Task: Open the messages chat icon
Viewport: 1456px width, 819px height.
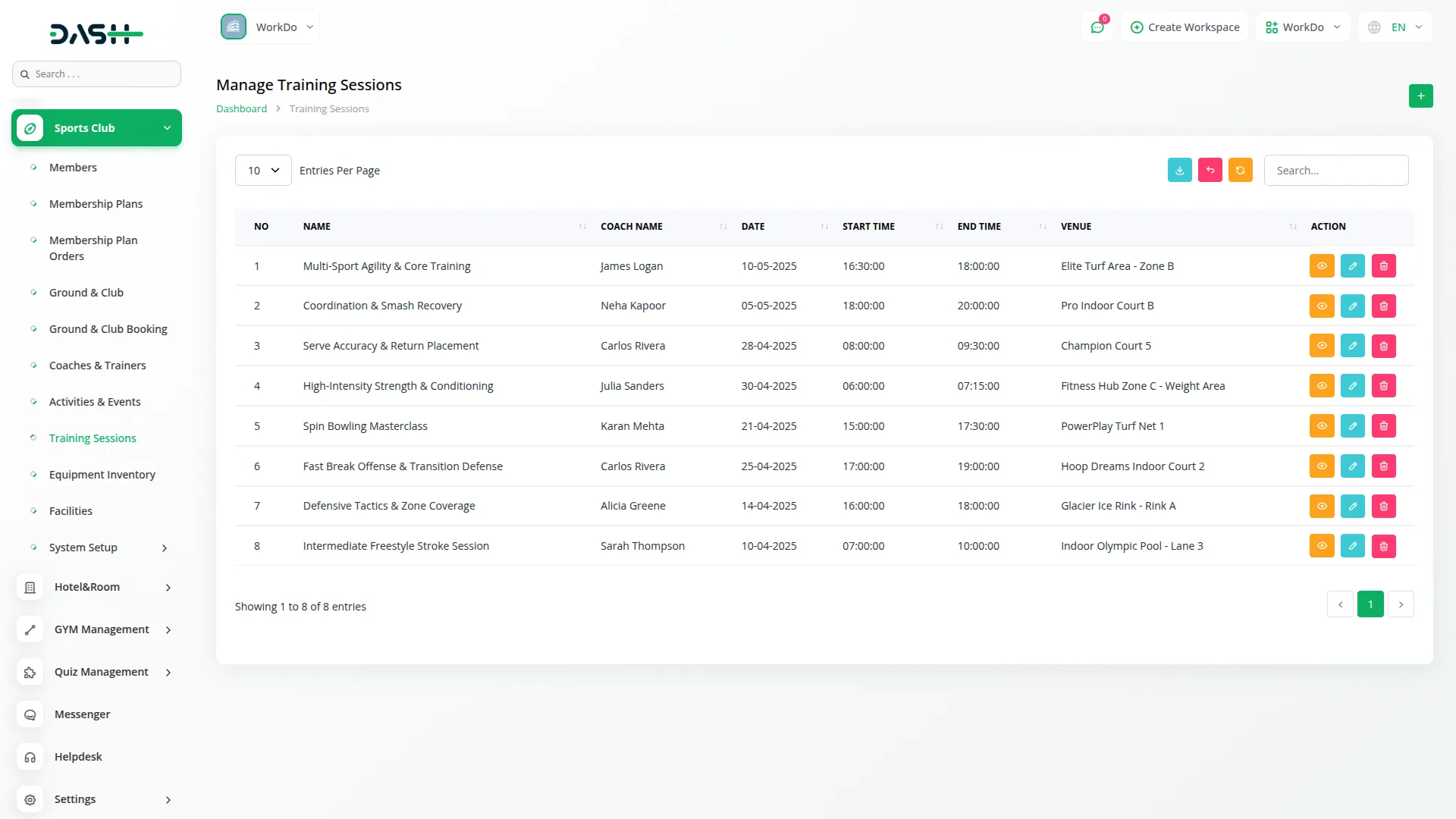Action: [1097, 27]
